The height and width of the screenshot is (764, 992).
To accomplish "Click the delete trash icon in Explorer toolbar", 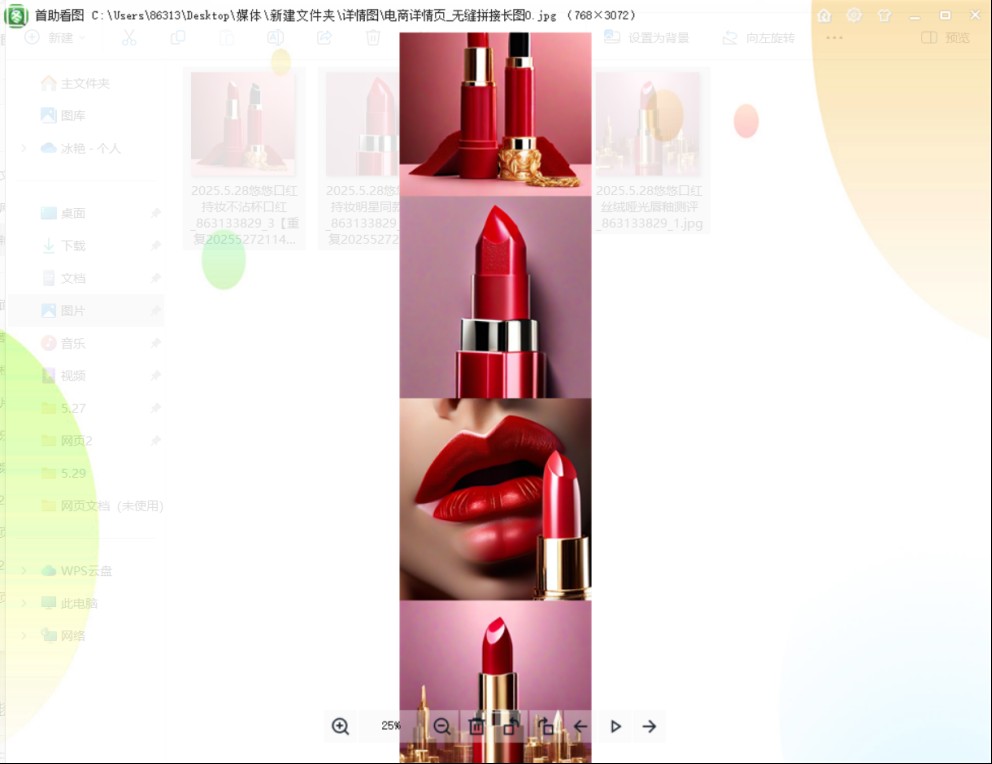I will 373,38.
